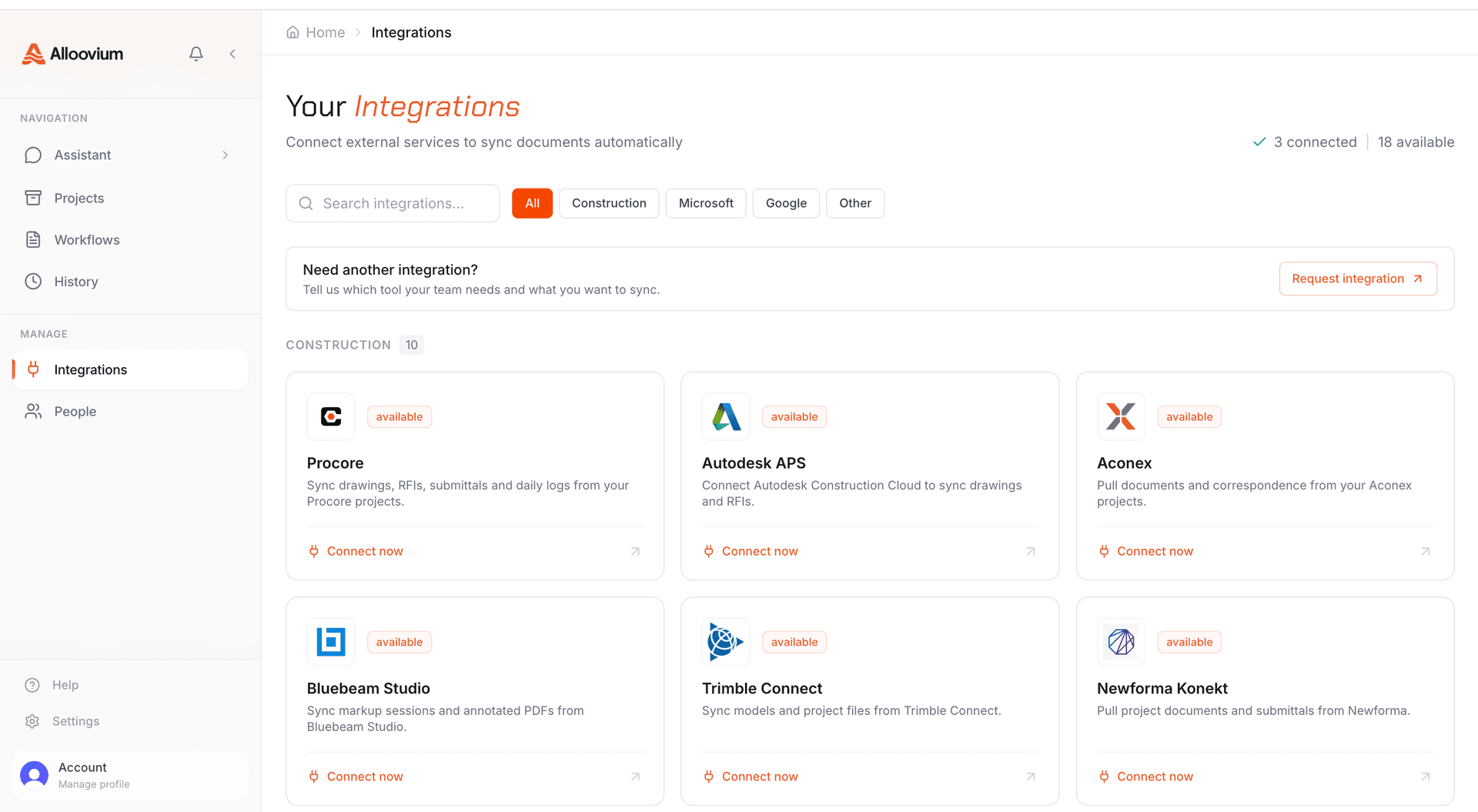This screenshot has width=1478, height=812.
Task: Select the All filter
Action: 532,203
